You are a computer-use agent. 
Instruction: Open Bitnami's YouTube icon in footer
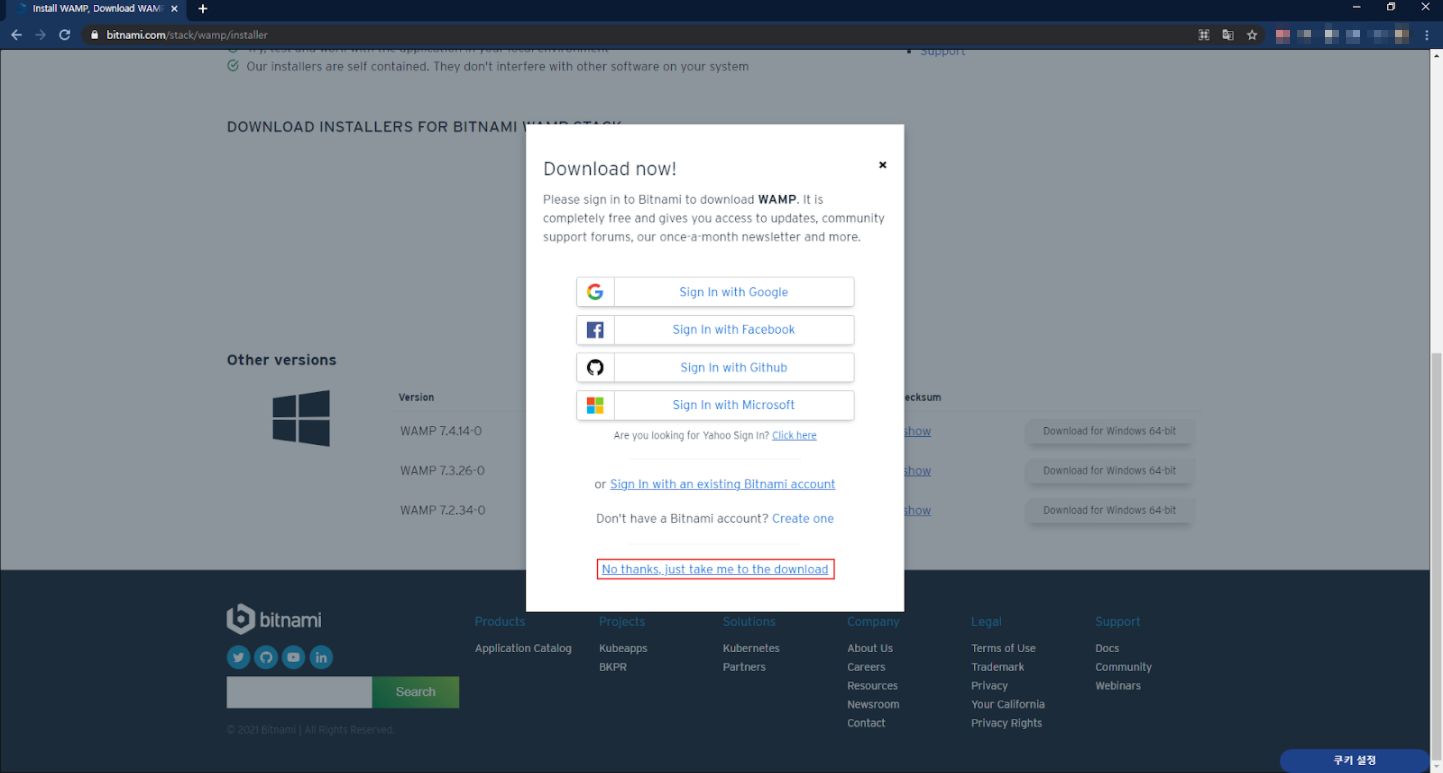293,657
